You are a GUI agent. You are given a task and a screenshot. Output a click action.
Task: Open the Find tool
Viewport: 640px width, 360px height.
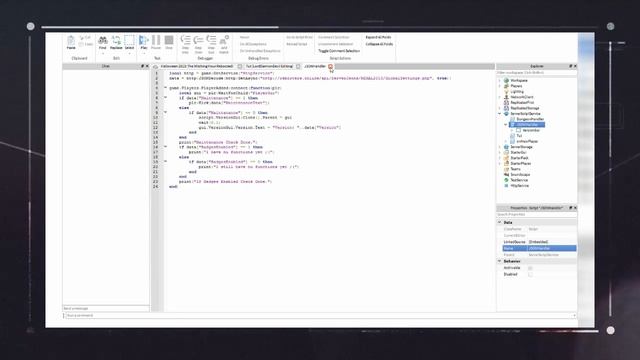(102, 42)
